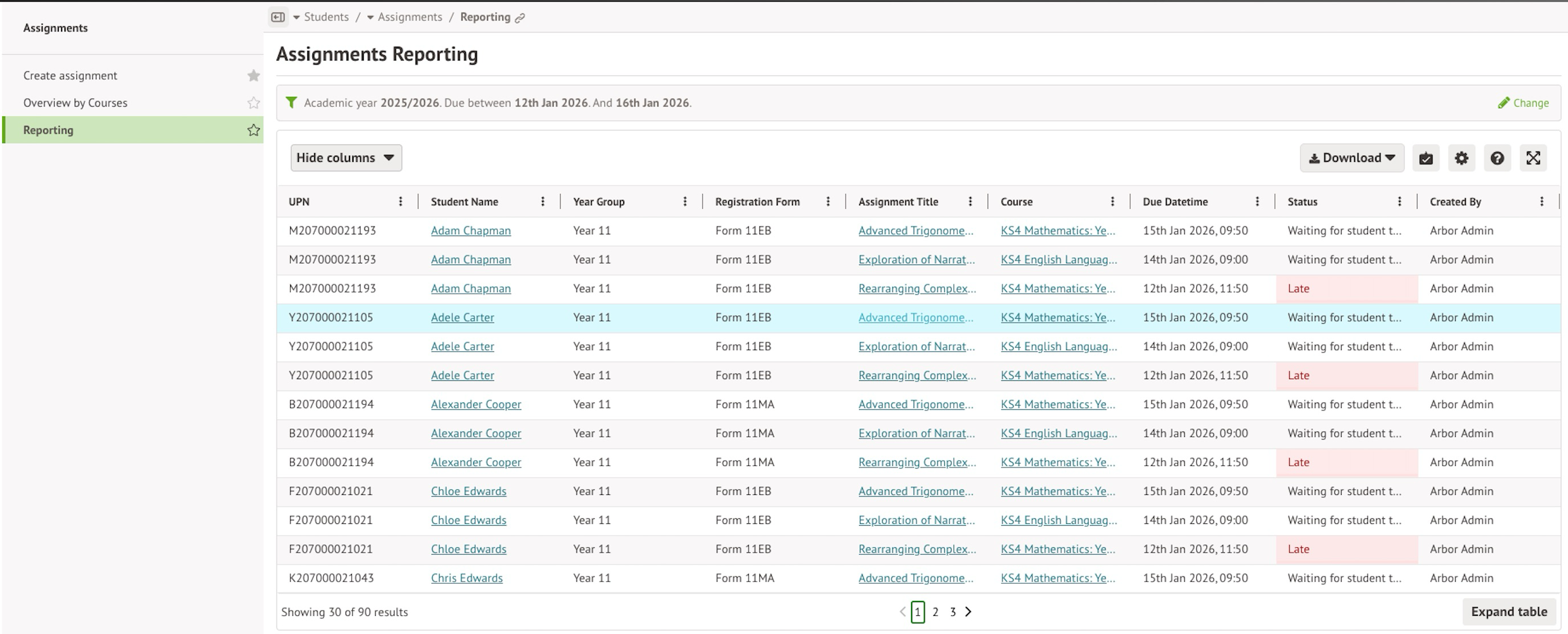1568x634 pixels.
Task: Open the Download dropdown menu
Action: (1352, 158)
